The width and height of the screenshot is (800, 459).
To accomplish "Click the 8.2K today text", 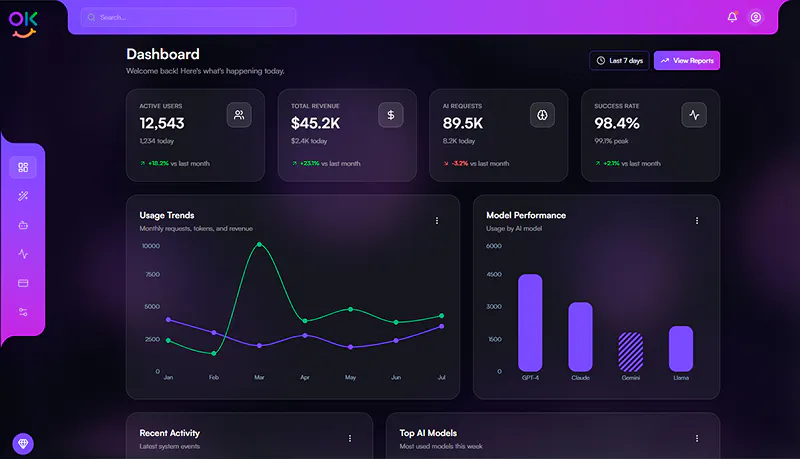I will tap(459, 141).
